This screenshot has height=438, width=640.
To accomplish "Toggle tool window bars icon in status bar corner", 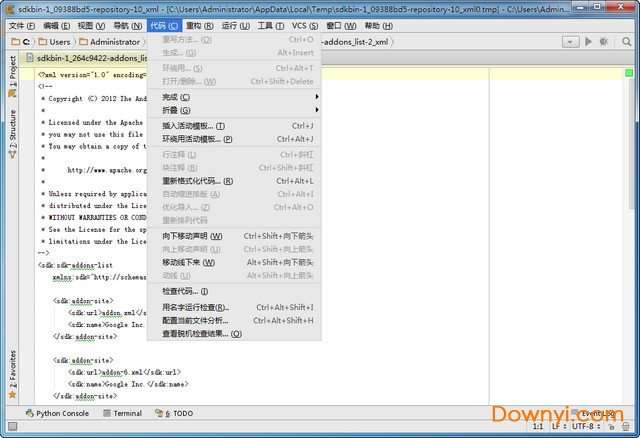I will [13, 427].
